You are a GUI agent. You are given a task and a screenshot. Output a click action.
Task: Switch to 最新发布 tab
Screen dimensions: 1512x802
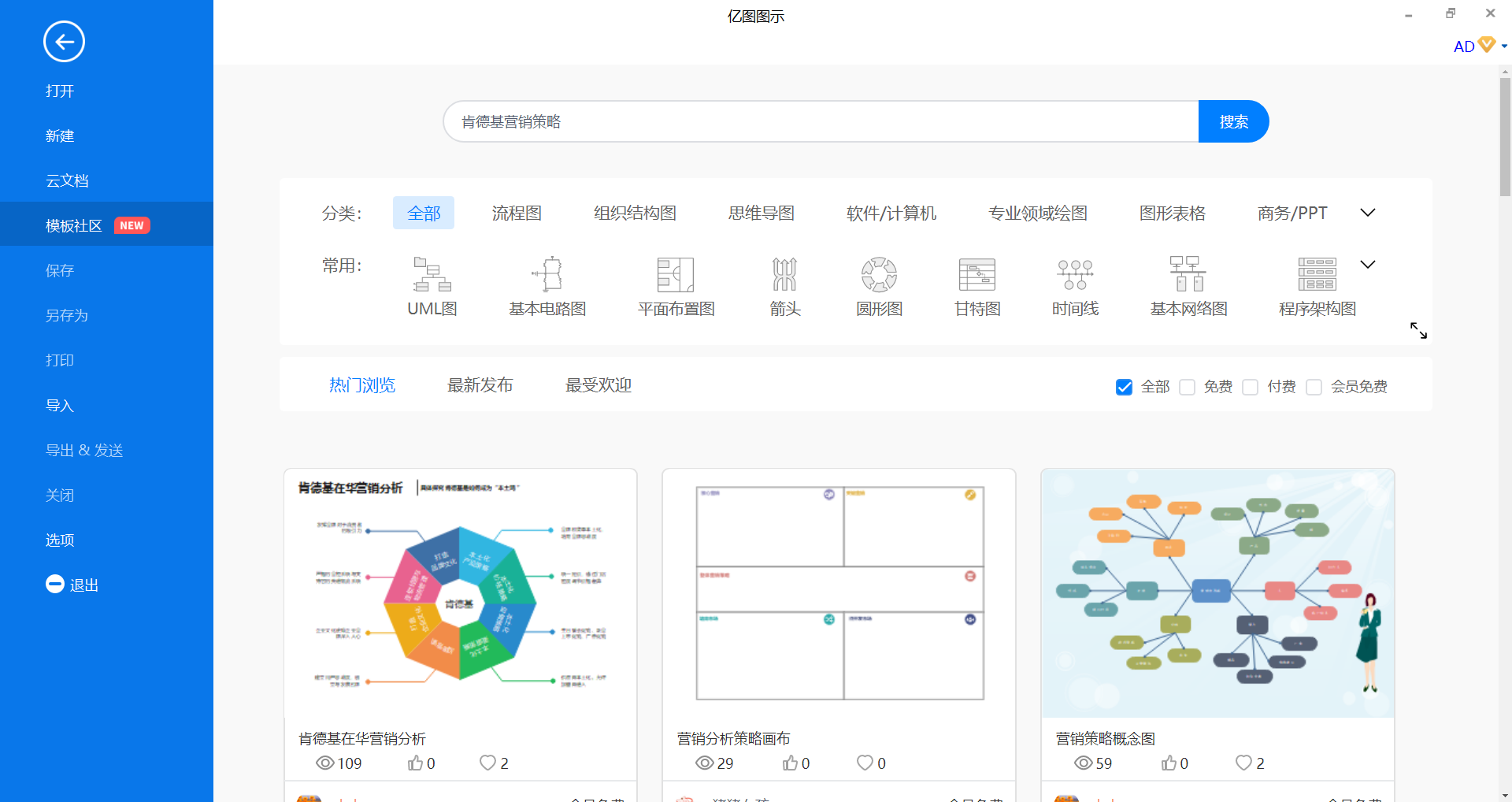pyautogui.click(x=480, y=385)
